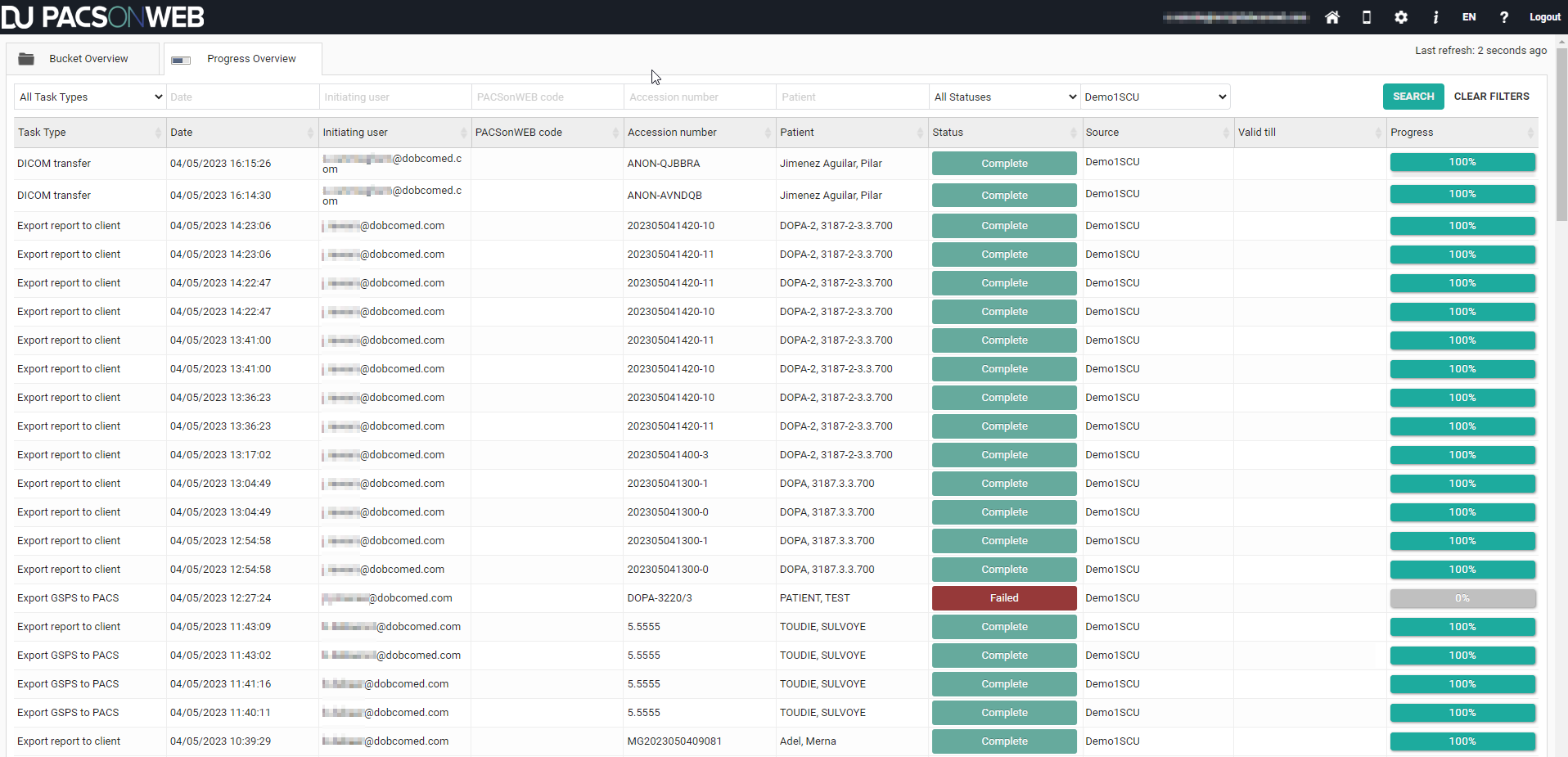Open the All Task Types dropdown

click(90, 97)
